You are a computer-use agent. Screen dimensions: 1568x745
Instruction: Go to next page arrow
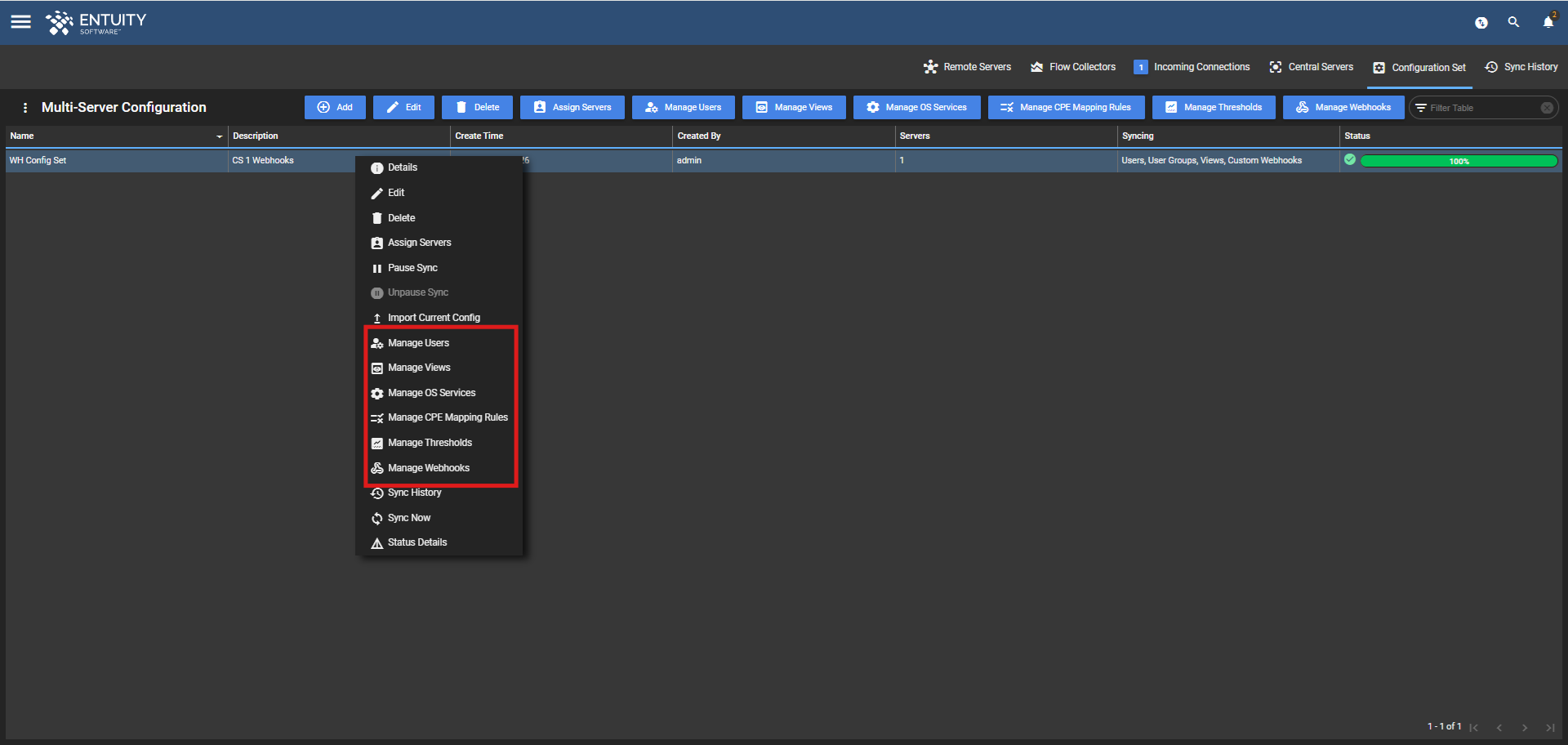[1525, 727]
